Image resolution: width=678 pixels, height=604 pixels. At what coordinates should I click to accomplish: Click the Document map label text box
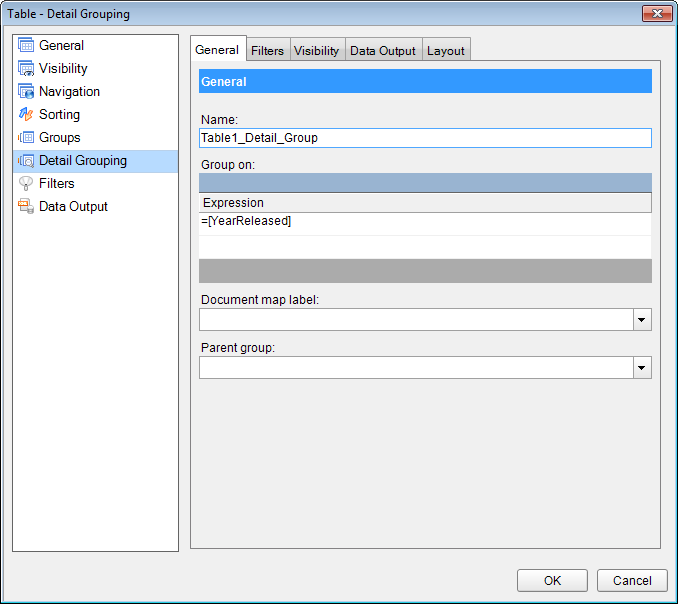point(416,320)
